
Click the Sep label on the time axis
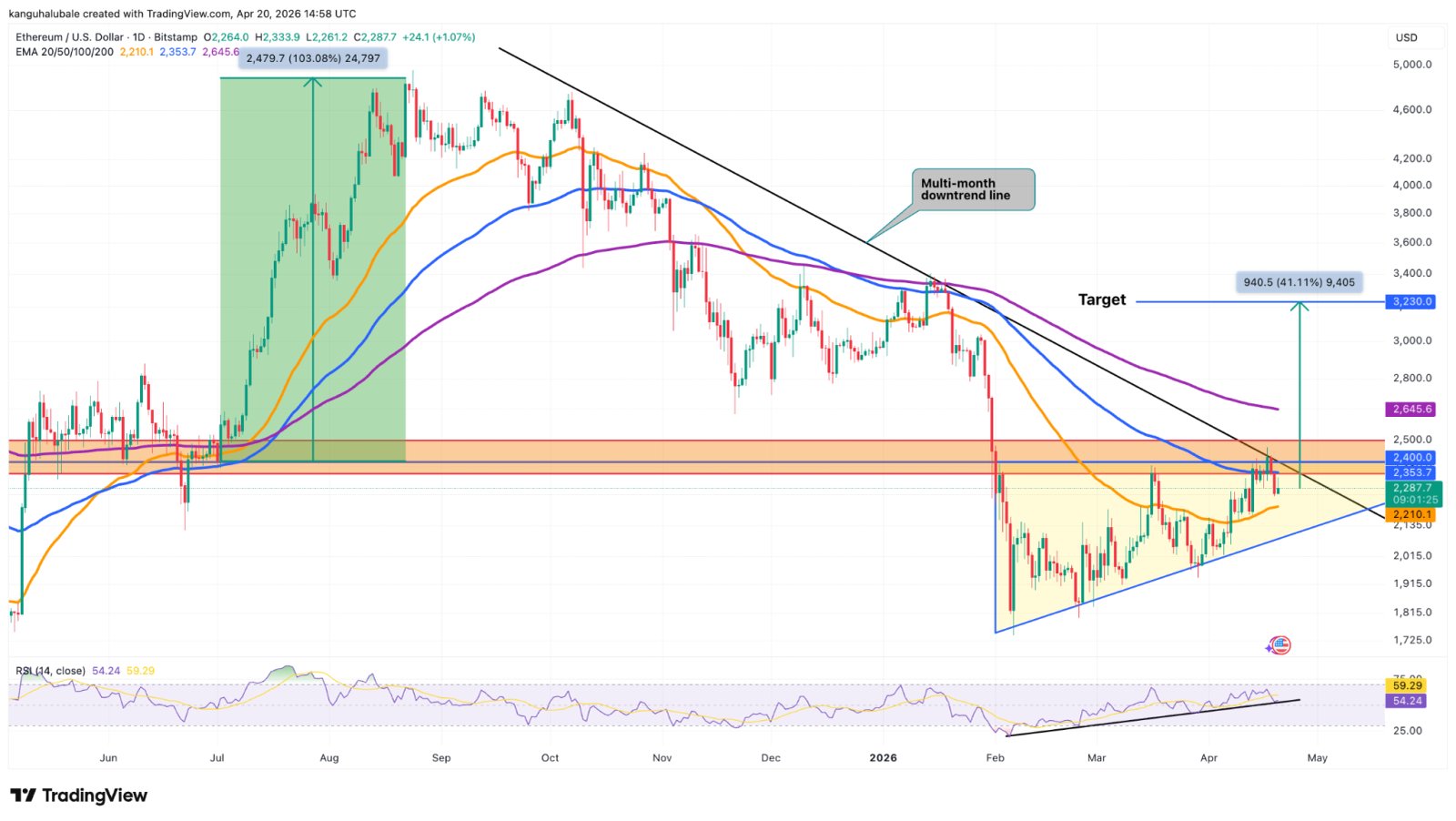point(441,757)
